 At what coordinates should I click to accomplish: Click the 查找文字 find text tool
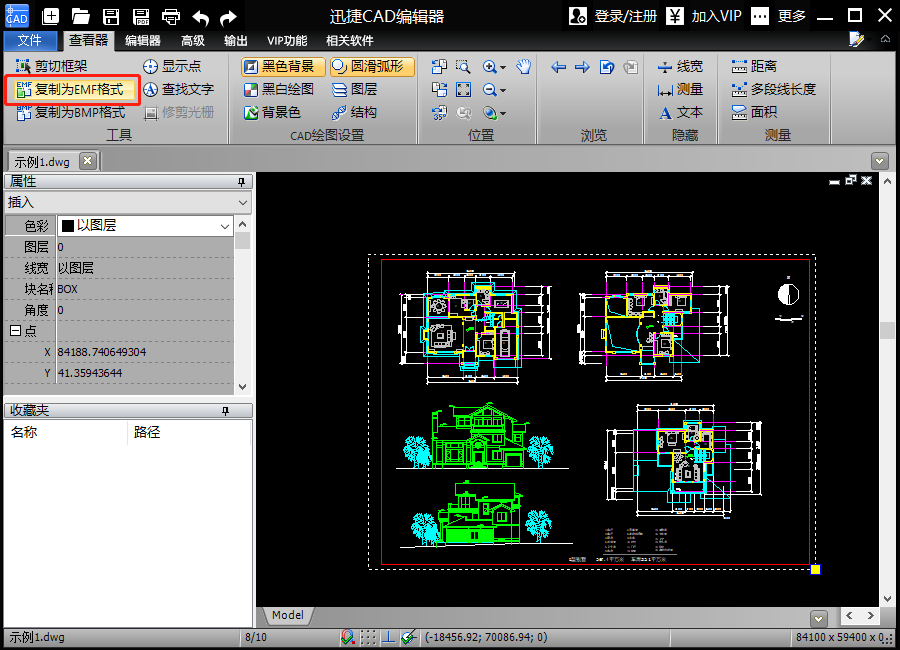pyautogui.click(x=178, y=89)
